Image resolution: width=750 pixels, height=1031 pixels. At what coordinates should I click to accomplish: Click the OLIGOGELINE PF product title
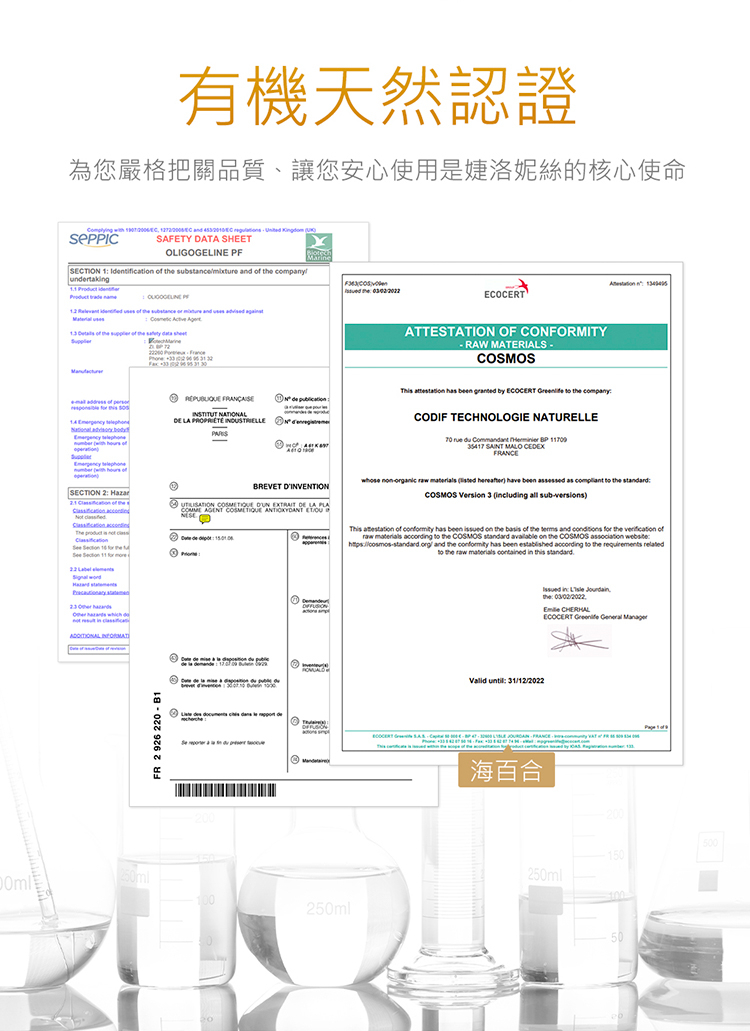coord(204,252)
